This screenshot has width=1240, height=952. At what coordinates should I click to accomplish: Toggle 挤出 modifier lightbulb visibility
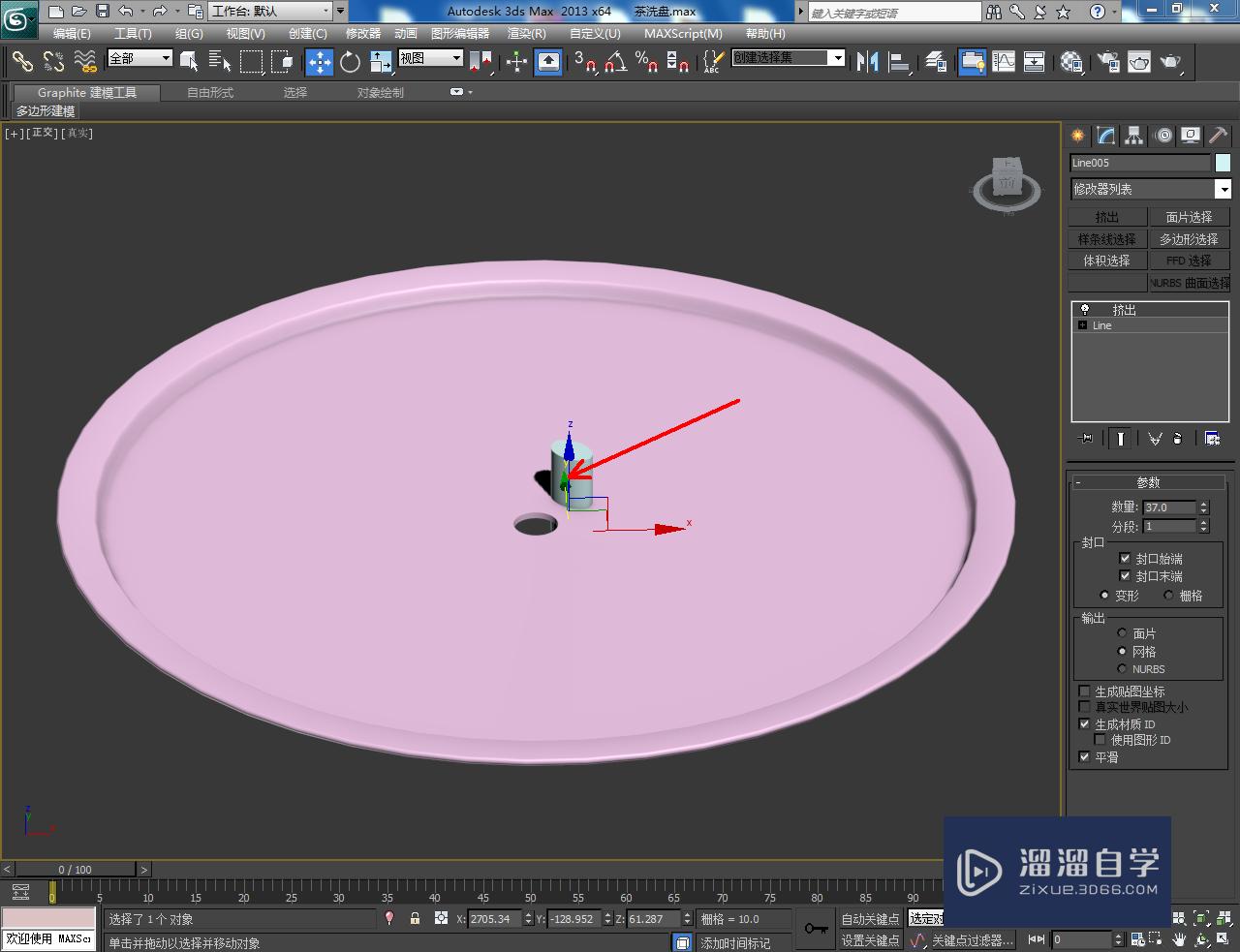coord(1084,310)
